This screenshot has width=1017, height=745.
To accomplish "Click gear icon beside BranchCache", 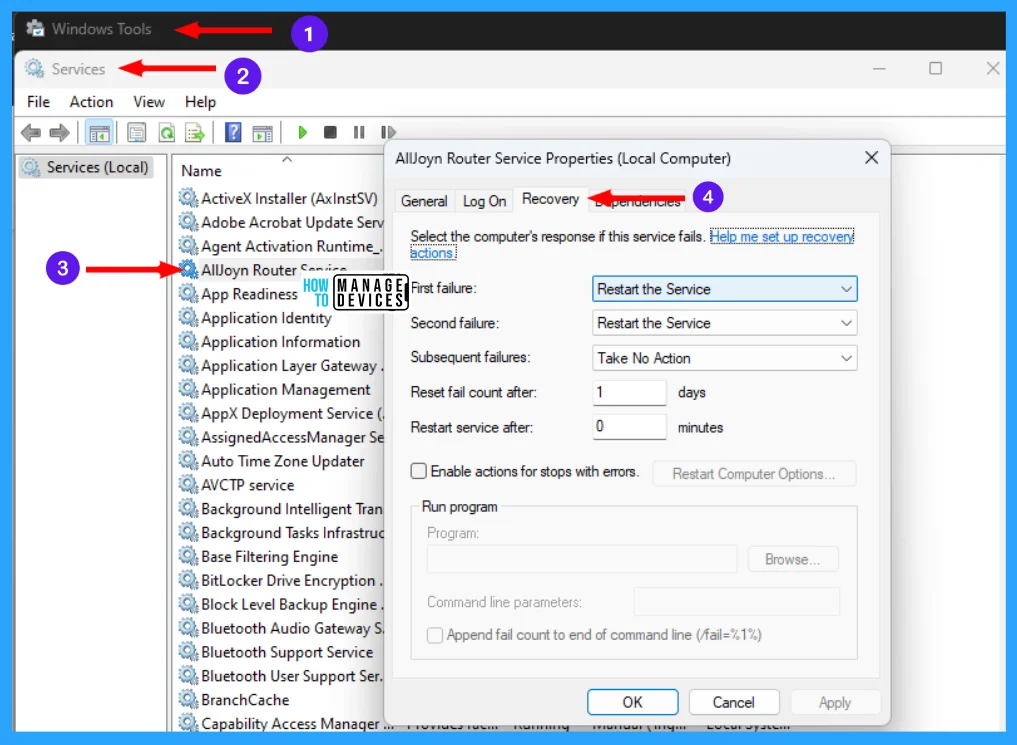I will (188, 700).
